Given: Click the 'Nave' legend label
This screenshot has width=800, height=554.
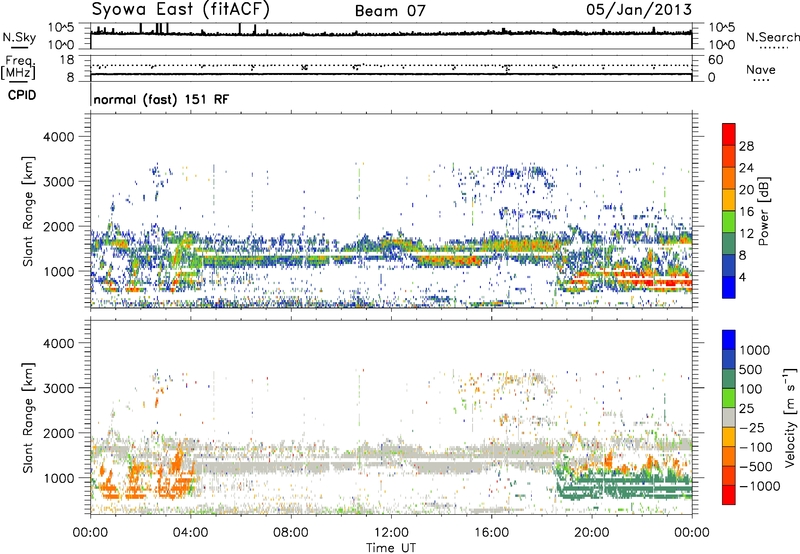Looking at the screenshot, I should (761, 70).
